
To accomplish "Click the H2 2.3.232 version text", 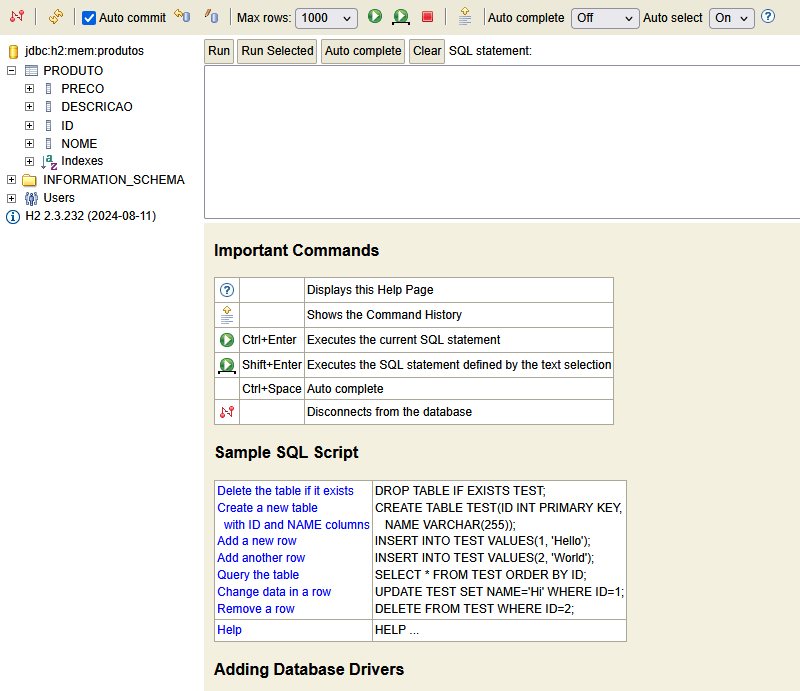I will pyautogui.click(x=91, y=216).
